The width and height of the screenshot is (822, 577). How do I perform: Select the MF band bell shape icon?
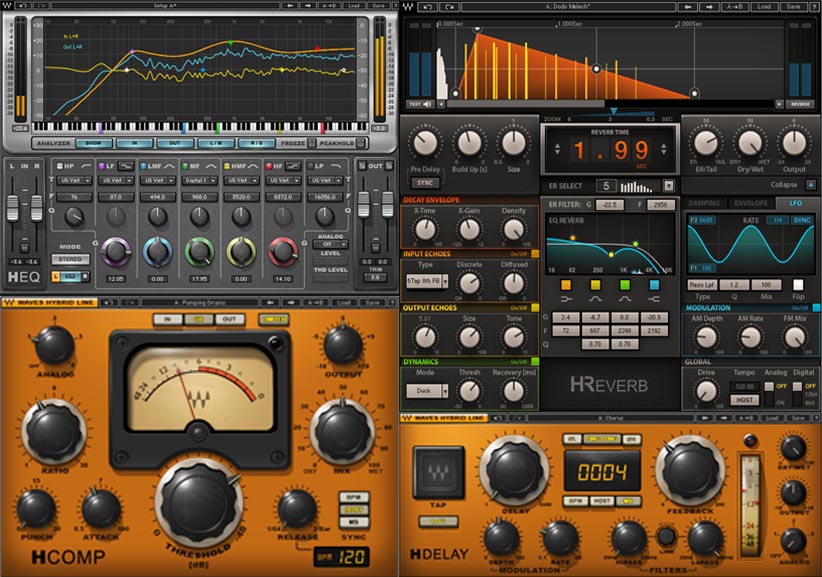(x=211, y=166)
